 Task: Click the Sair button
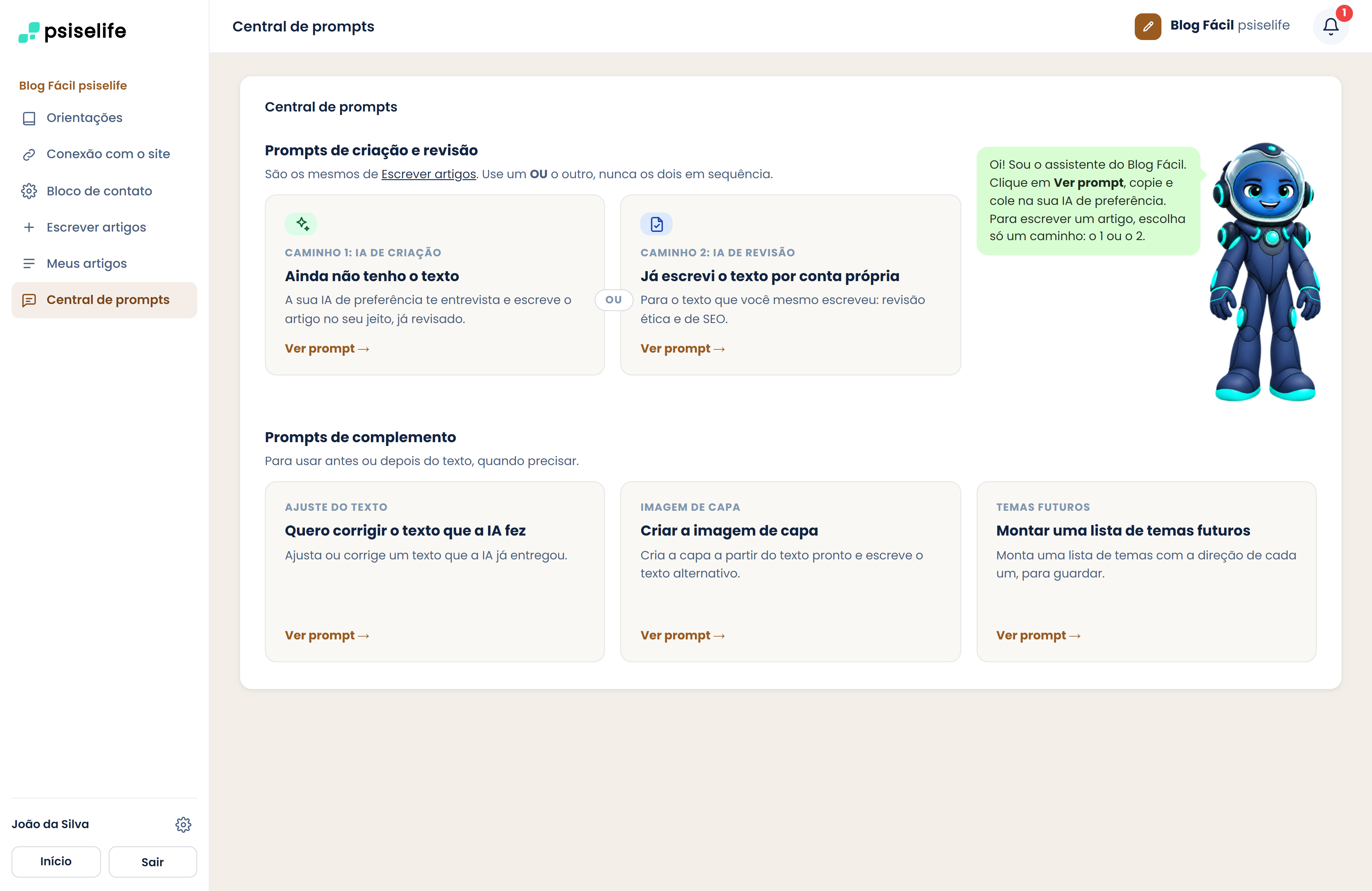click(x=153, y=861)
